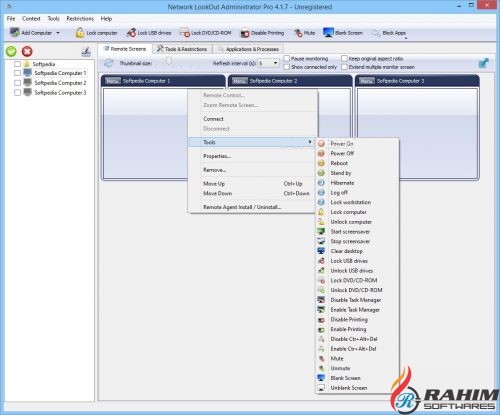Choose Log off from the submenu

click(357, 192)
